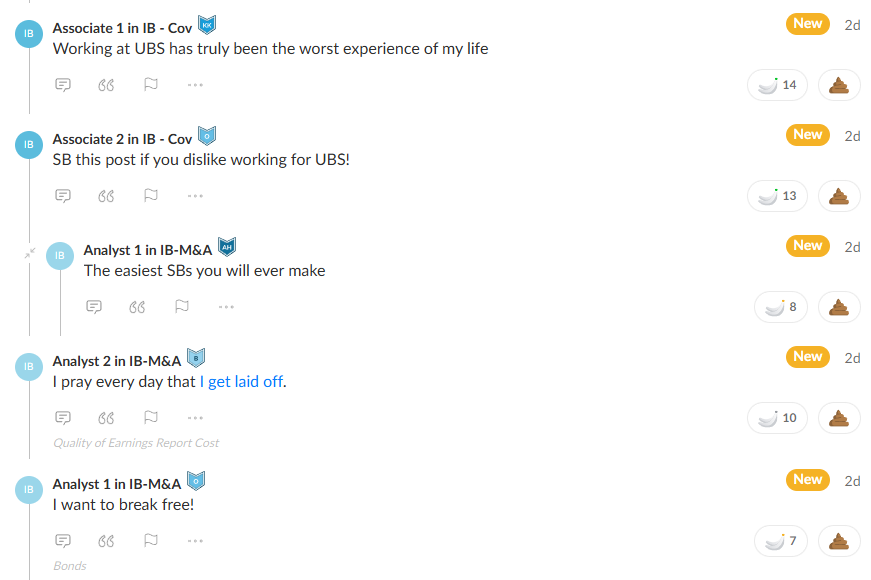This screenshot has width=871, height=580.
Task: Flag the 'I want to break free!' comment
Action: (x=151, y=540)
